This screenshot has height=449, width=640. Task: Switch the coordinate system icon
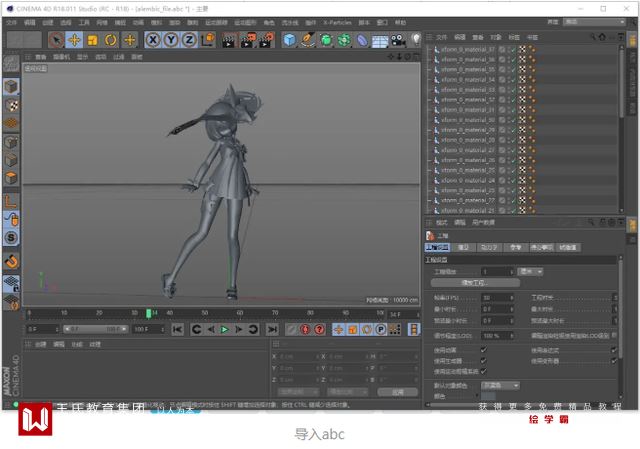[208, 40]
